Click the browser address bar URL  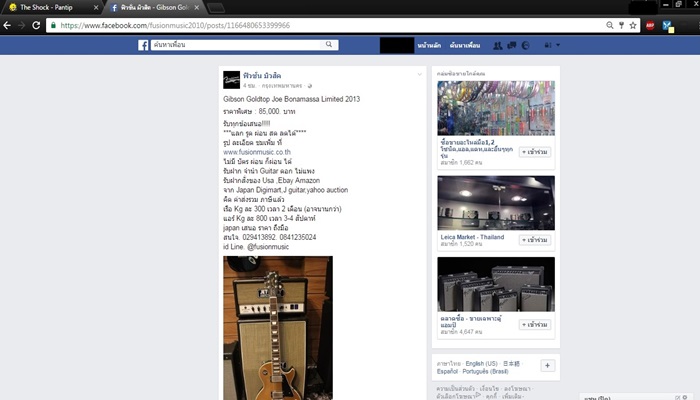[x=175, y=25]
